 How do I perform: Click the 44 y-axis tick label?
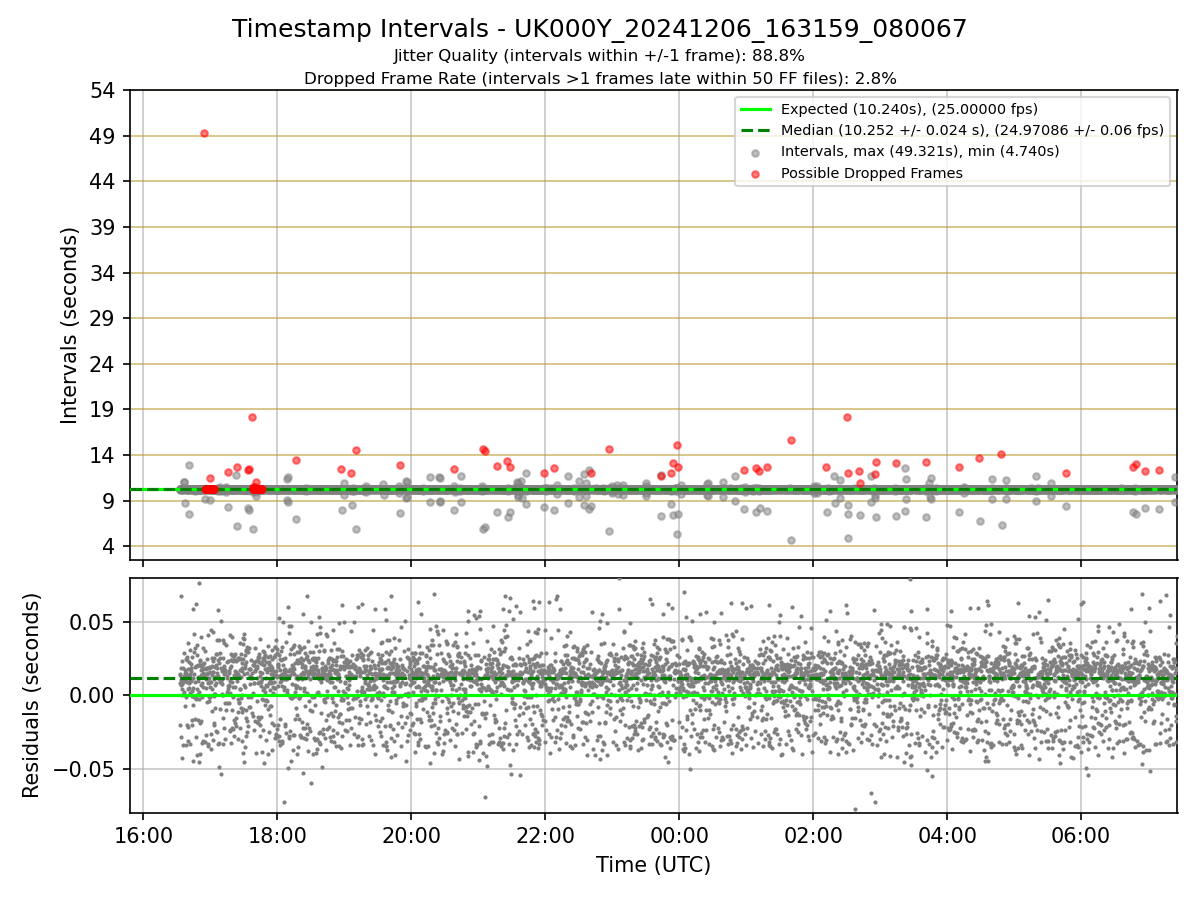pos(105,181)
